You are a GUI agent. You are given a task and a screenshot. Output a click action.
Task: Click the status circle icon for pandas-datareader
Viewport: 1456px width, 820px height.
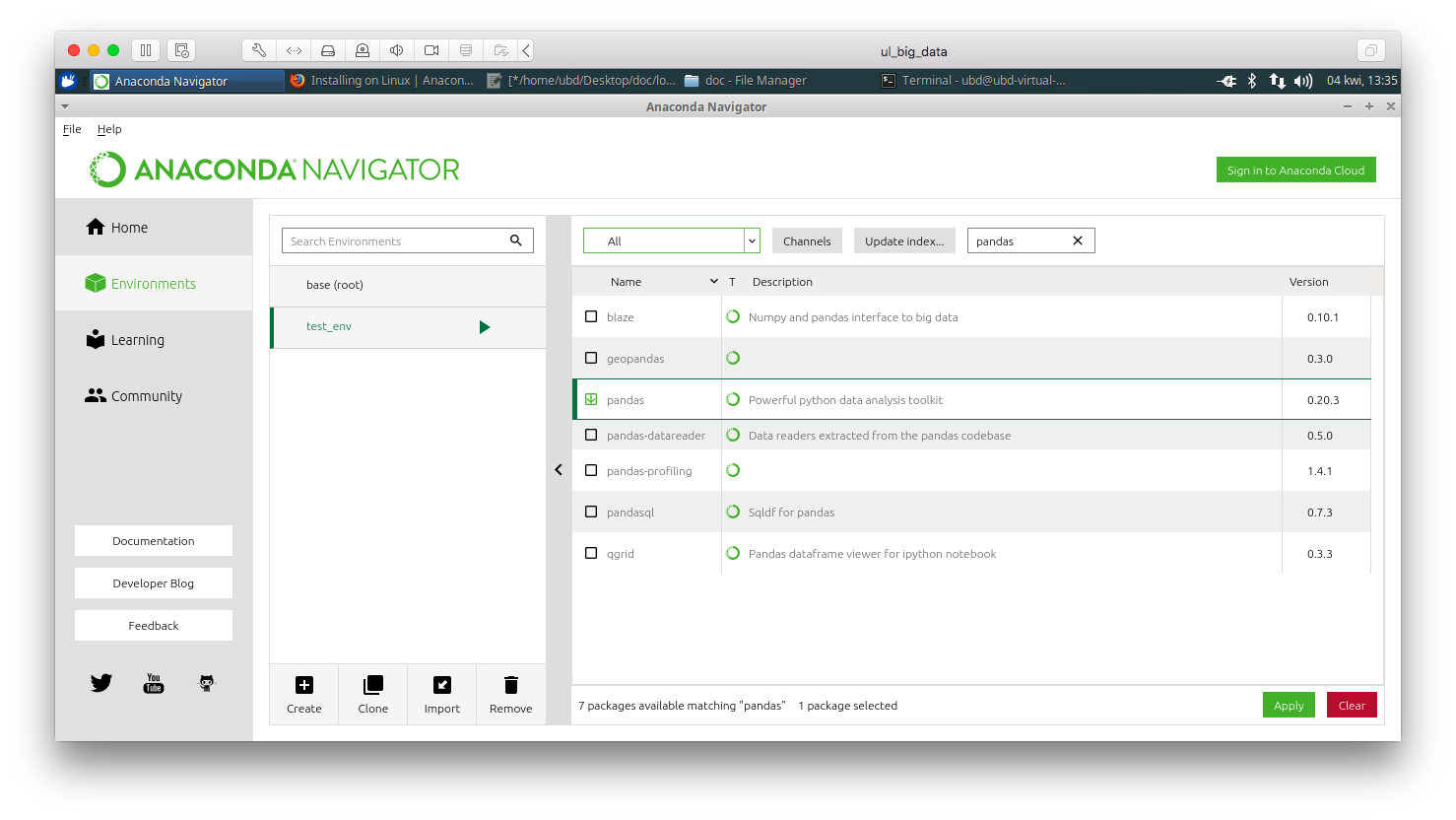tap(733, 435)
